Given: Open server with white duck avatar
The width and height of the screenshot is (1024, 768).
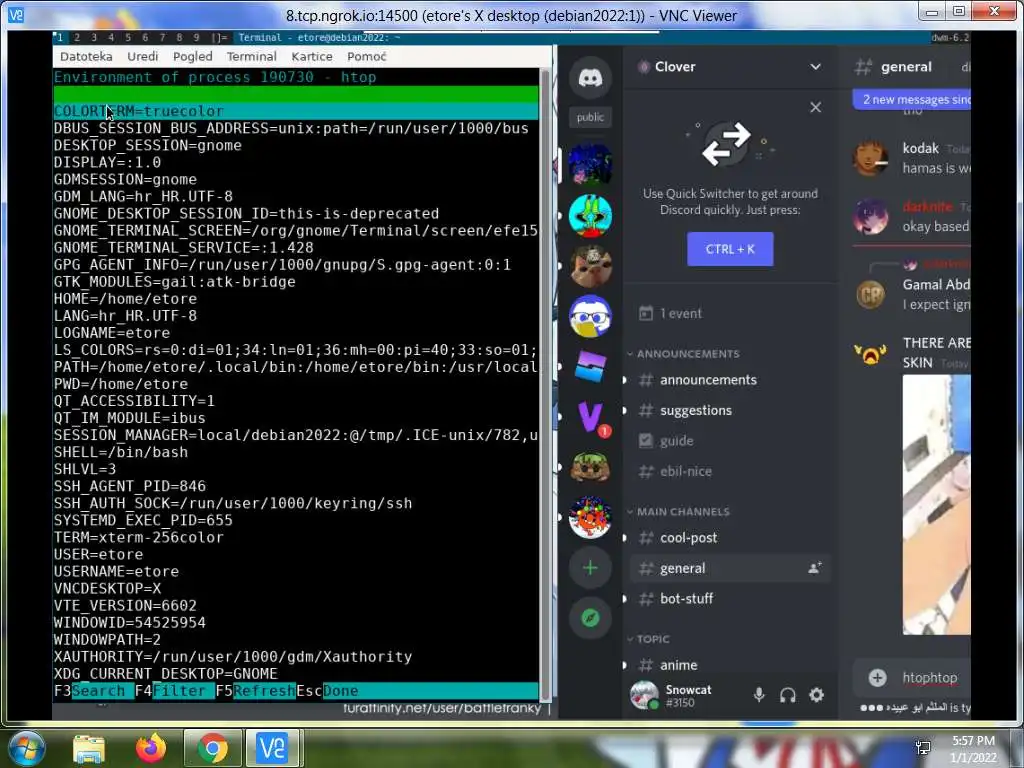Looking at the screenshot, I should tap(590, 316).
